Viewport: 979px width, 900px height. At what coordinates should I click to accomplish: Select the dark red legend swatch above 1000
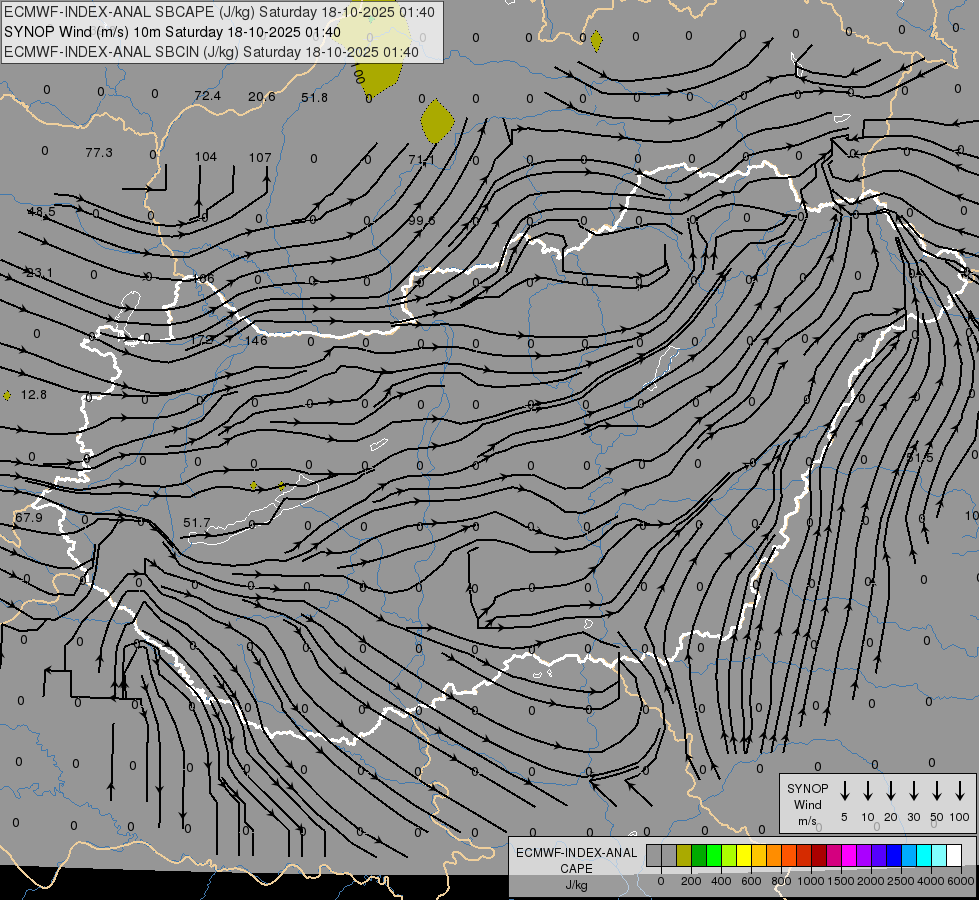pos(819,855)
